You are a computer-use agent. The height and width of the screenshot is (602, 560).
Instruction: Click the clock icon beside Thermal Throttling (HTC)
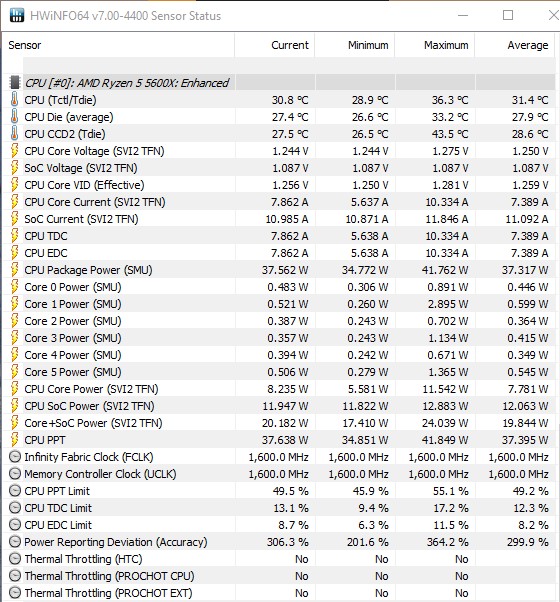15,559
